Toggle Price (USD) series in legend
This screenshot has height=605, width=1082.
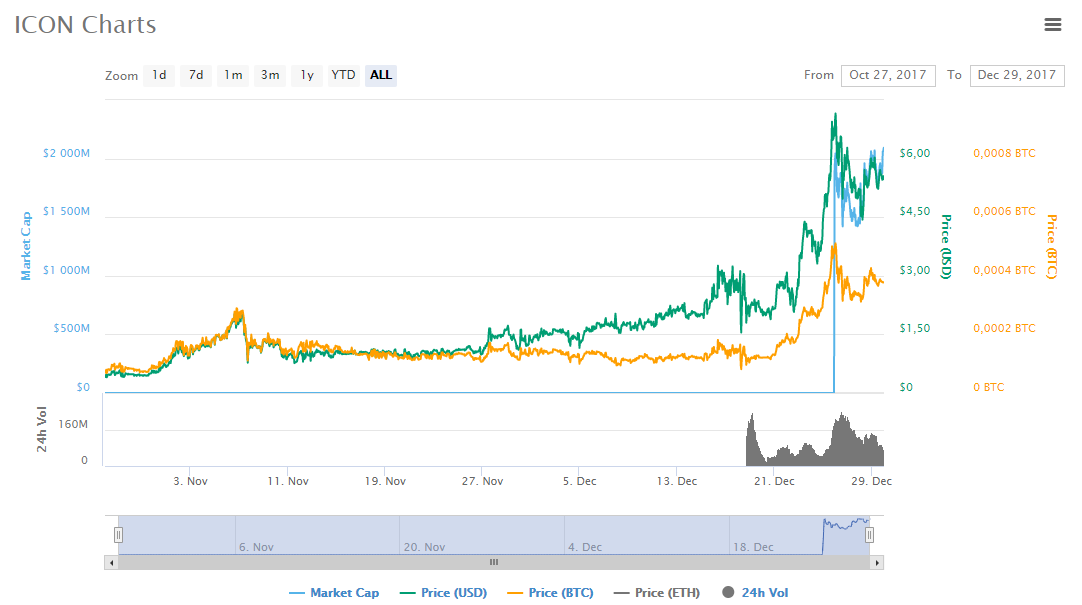tap(444, 593)
